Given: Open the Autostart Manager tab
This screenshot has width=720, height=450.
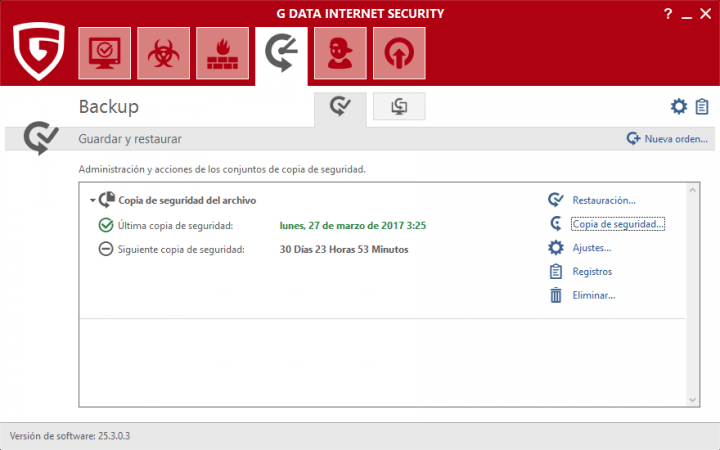Looking at the screenshot, I should [399, 53].
